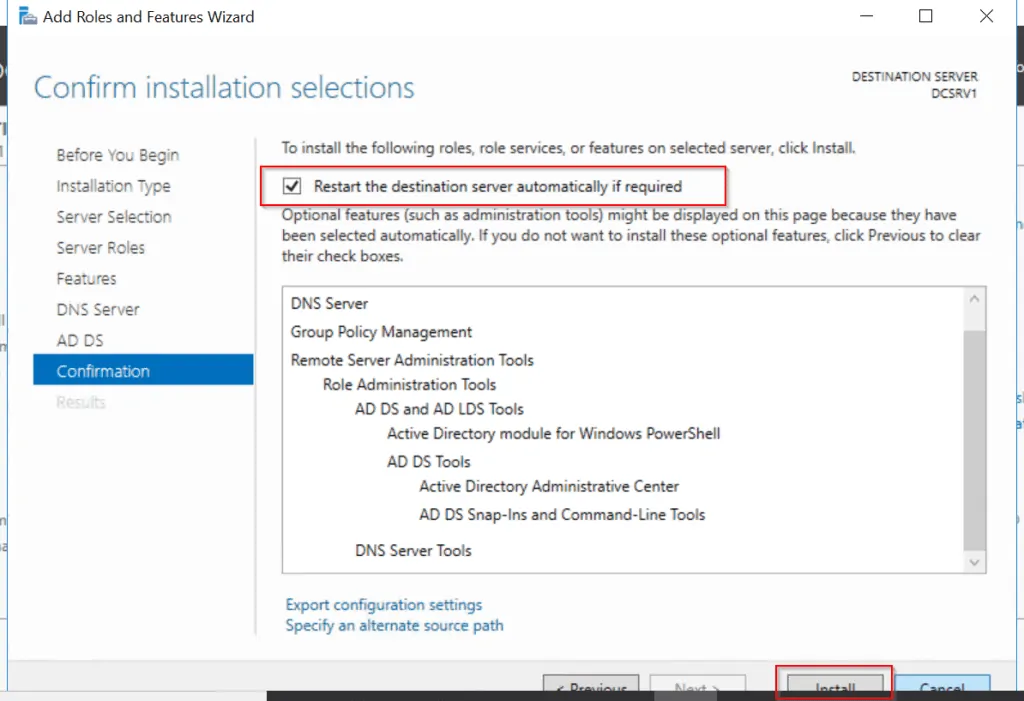Select Active Directory module for Windows PowerShell

coord(554,434)
